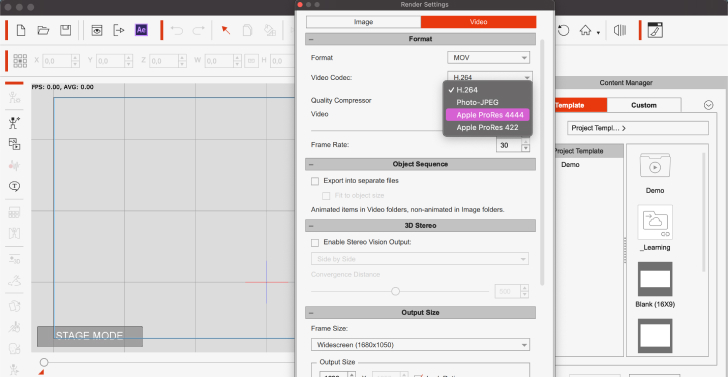Open the Custom tab in Content Manager
728x377 pixels.
pyautogui.click(x=644, y=105)
